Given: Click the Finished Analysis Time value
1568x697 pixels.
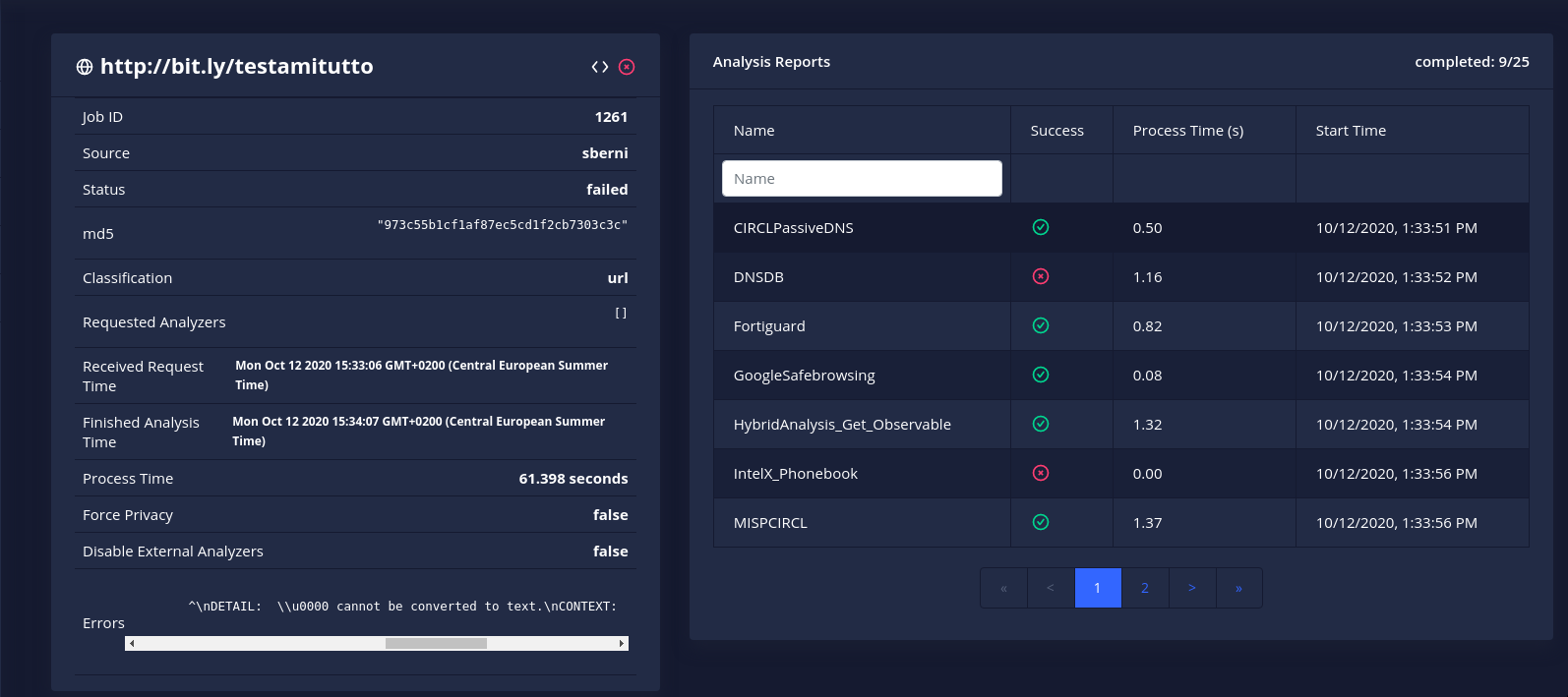Looking at the screenshot, I should click(419, 432).
